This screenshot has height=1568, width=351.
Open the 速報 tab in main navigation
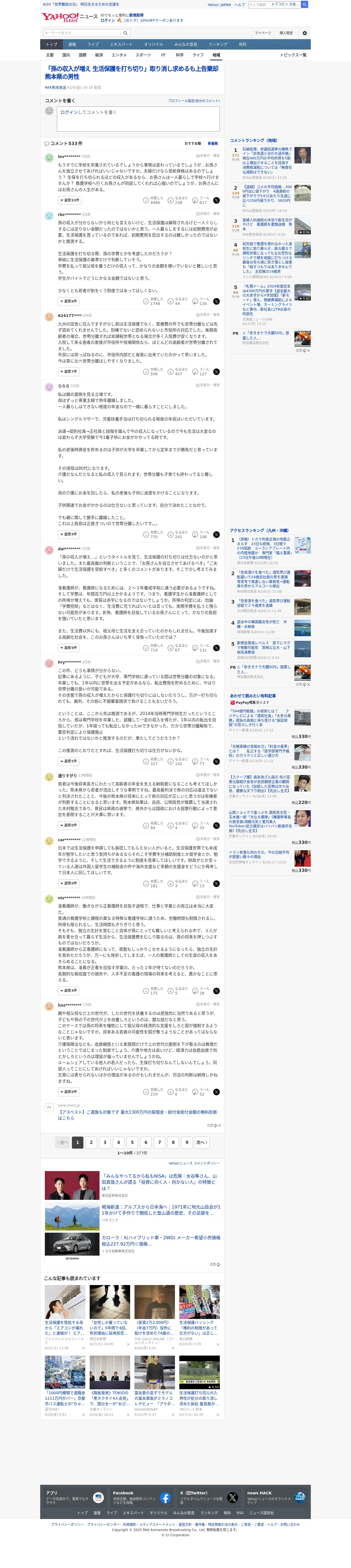click(72, 44)
